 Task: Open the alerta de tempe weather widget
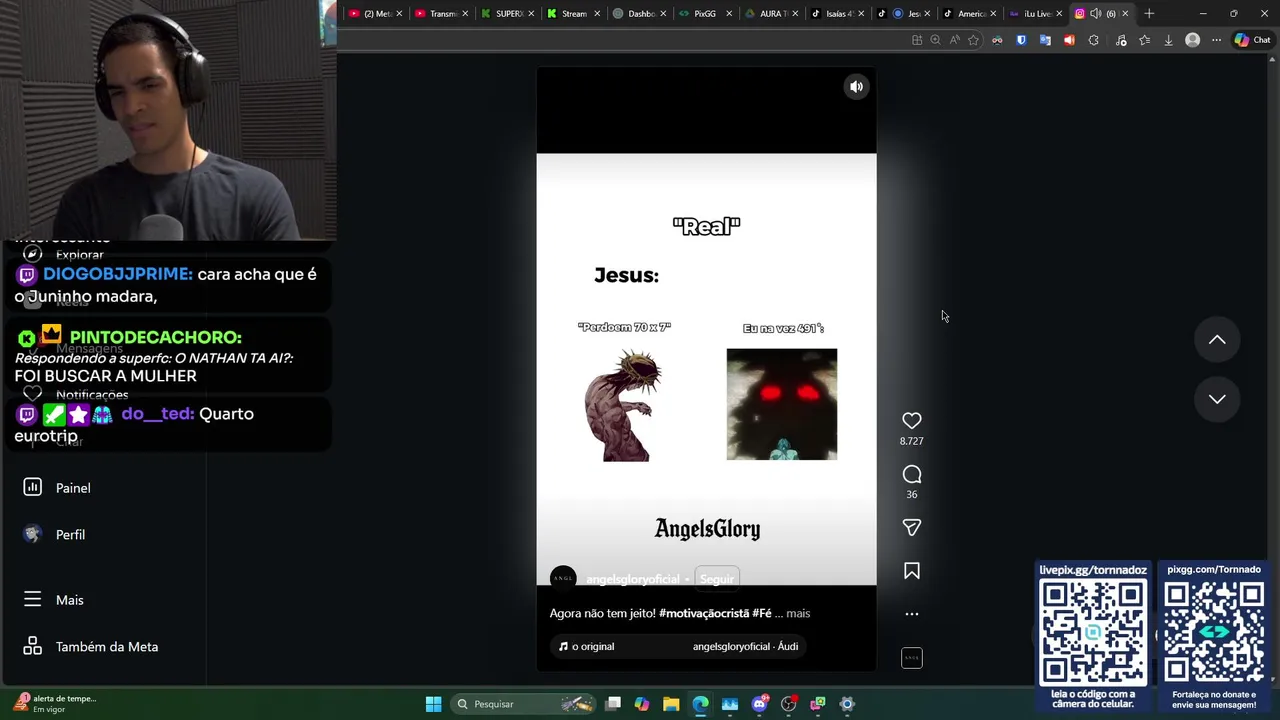pyautogui.click(x=56, y=703)
